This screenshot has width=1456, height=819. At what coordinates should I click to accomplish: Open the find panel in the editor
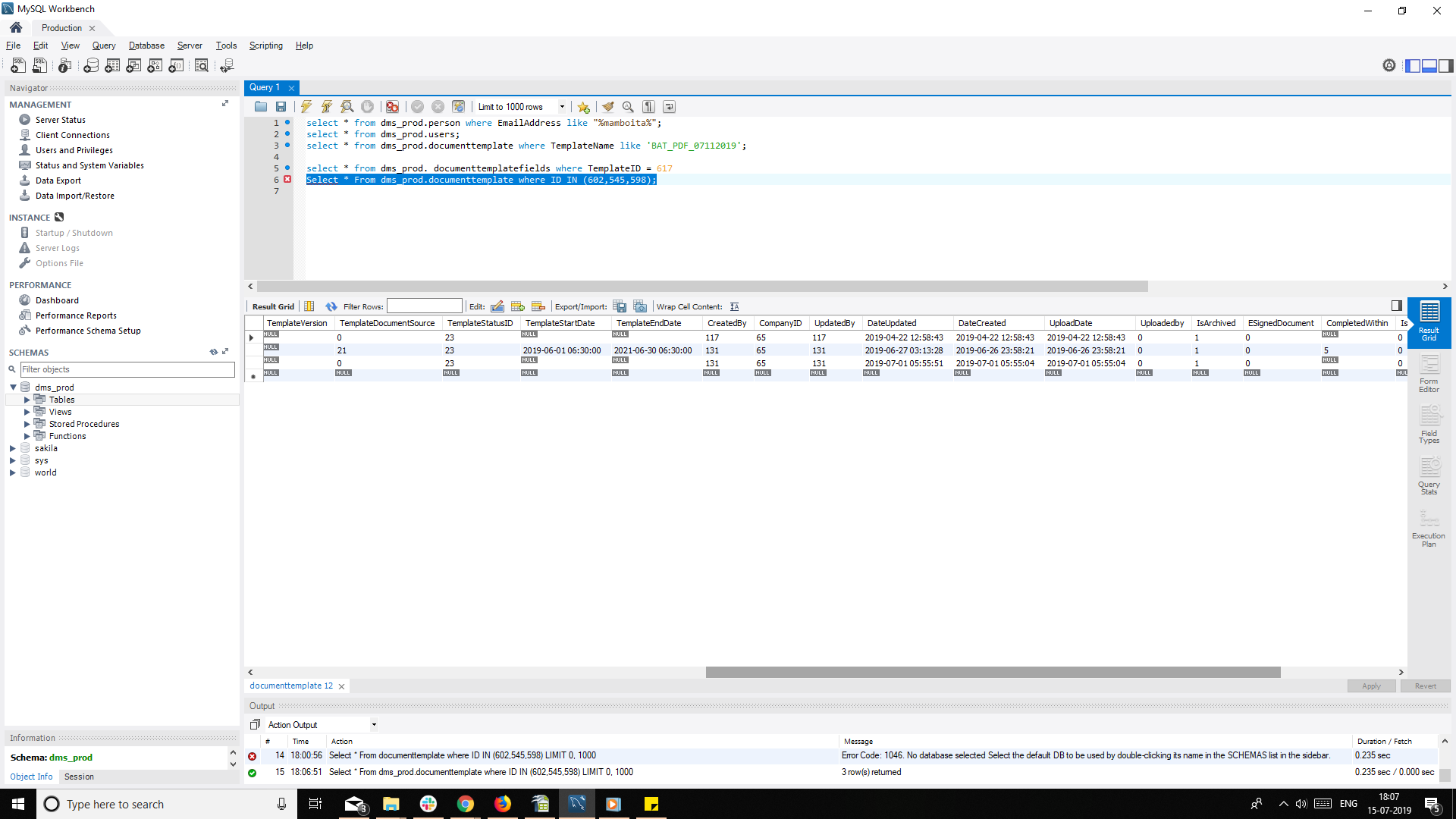pyautogui.click(x=628, y=107)
